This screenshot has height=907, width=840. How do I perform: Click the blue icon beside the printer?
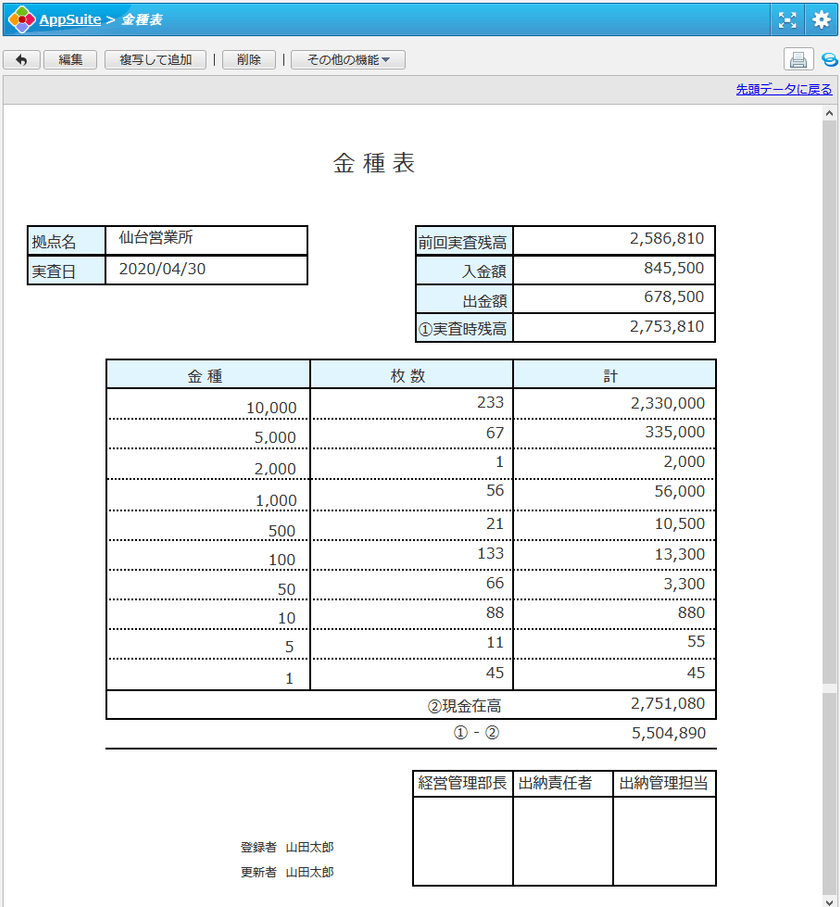click(x=829, y=60)
